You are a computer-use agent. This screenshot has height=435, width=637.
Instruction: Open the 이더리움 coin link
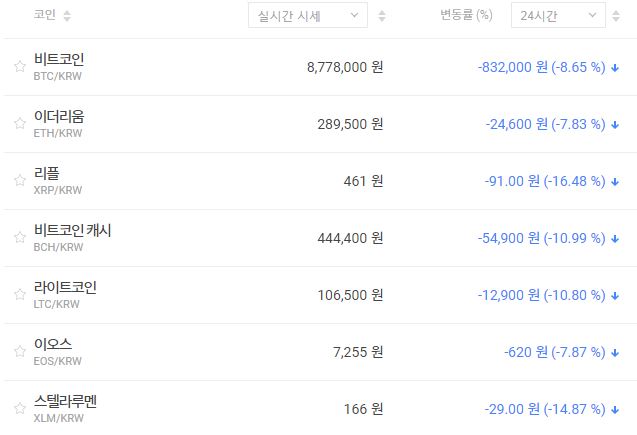59,117
